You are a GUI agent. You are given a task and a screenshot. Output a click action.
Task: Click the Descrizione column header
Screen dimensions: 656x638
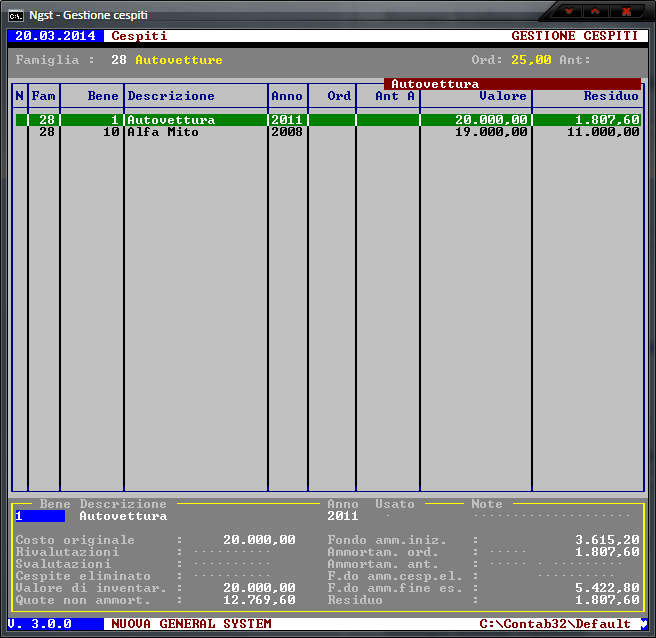[x=171, y=96]
